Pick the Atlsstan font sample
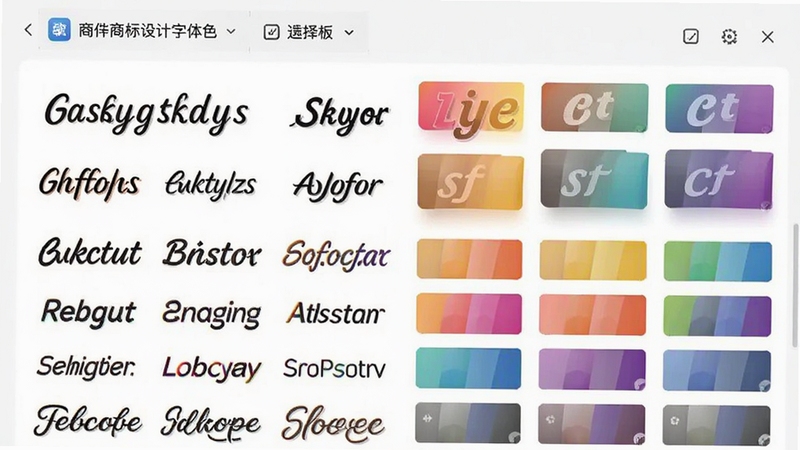 (336, 313)
